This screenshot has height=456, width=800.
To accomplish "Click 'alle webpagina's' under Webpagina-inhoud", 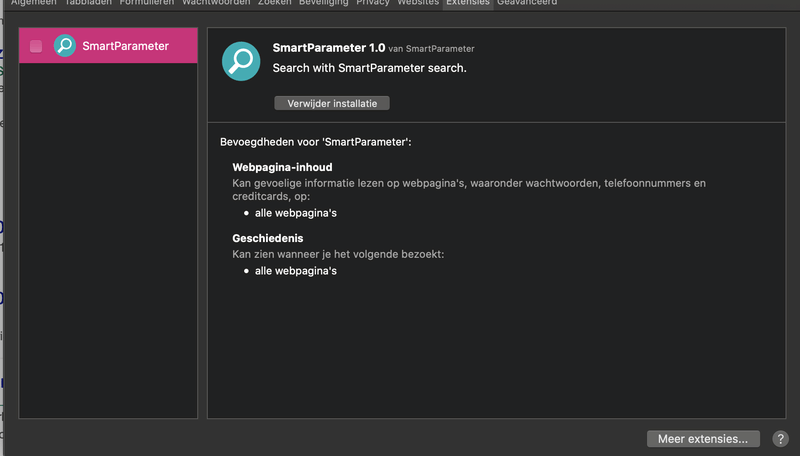I will [x=296, y=213].
